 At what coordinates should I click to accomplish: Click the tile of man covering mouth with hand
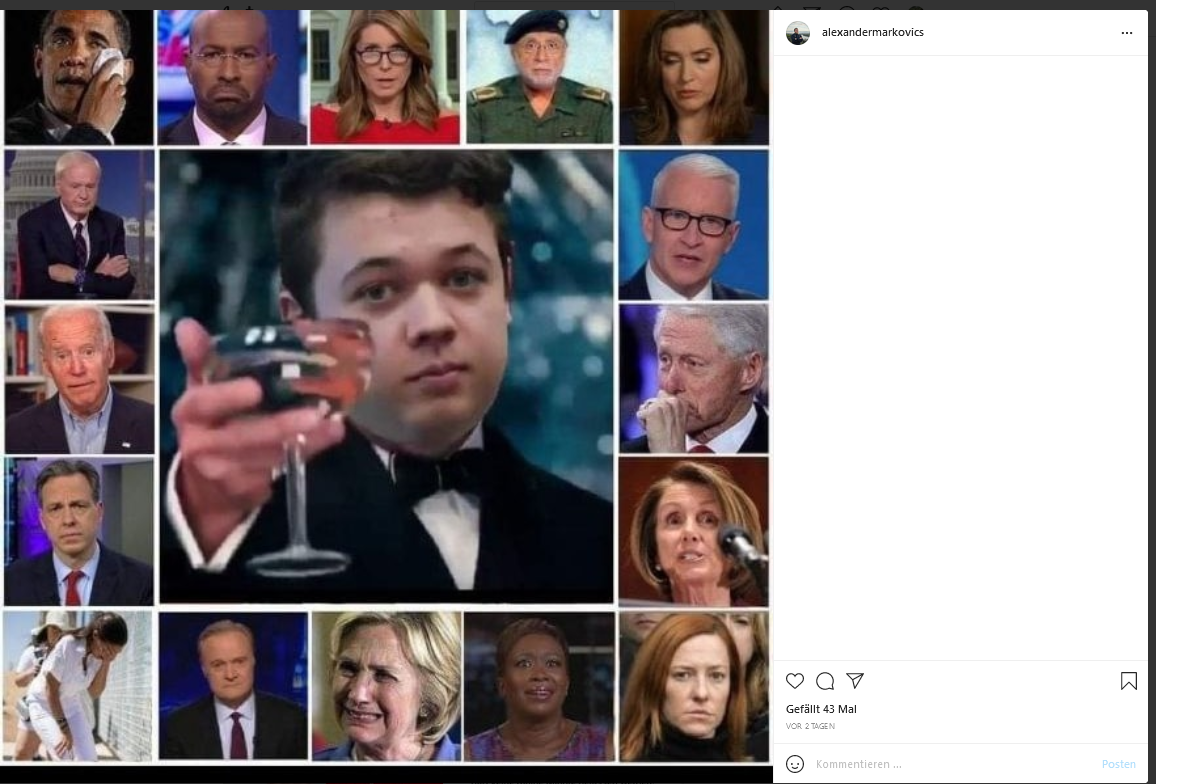pos(694,379)
